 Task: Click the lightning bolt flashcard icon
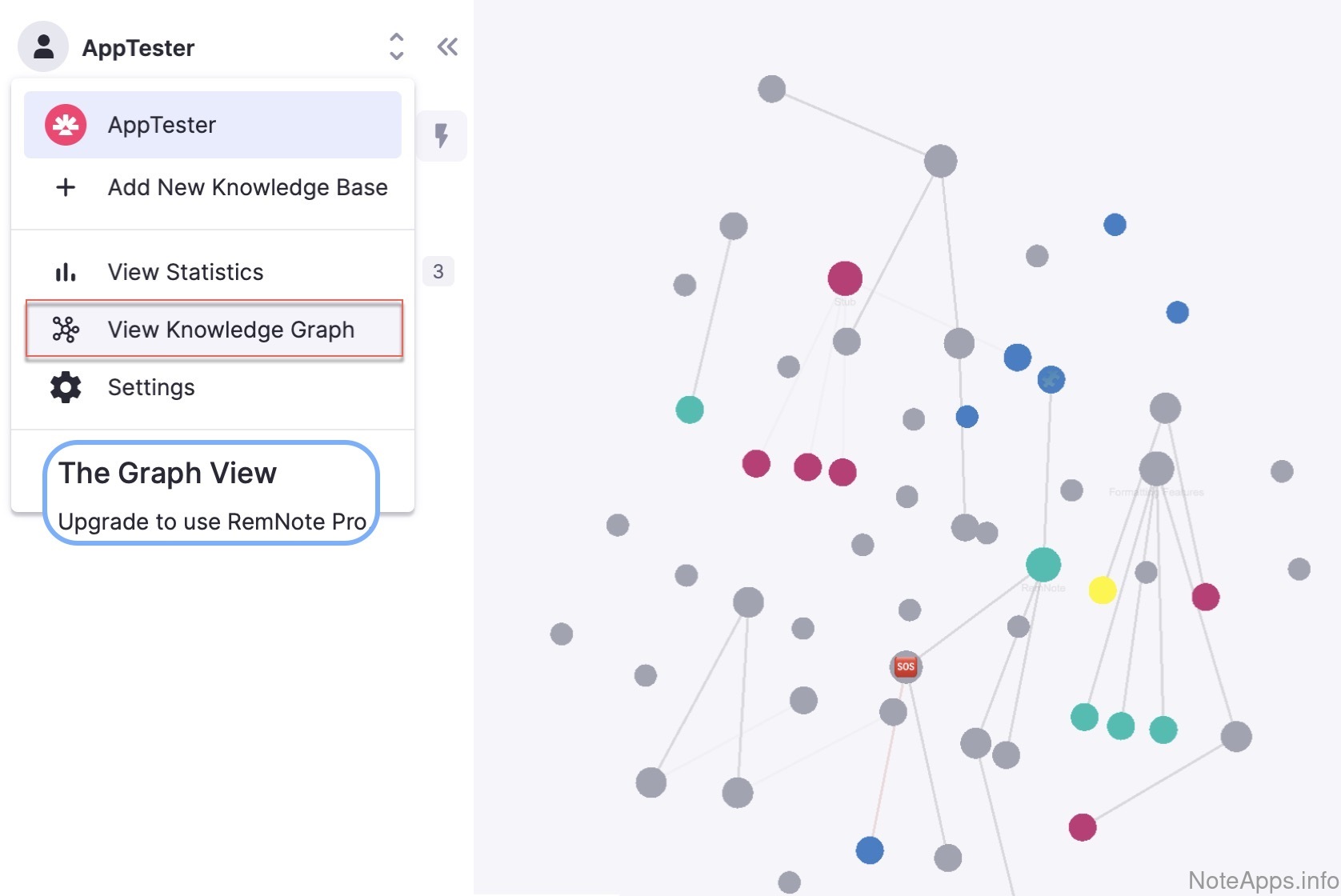441,135
